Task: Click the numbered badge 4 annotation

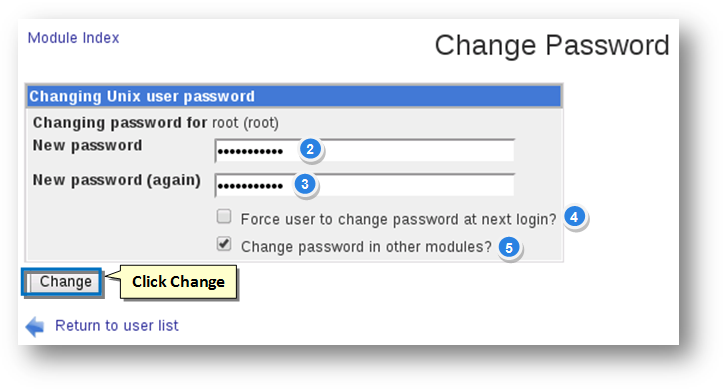Action: (x=574, y=217)
